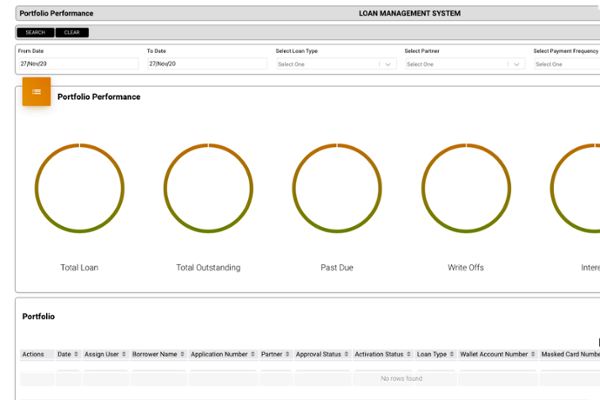Image resolution: width=600 pixels, height=400 pixels.
Task: Click the Portfolio Performance header bar title
Action: (x=56, y=13)
